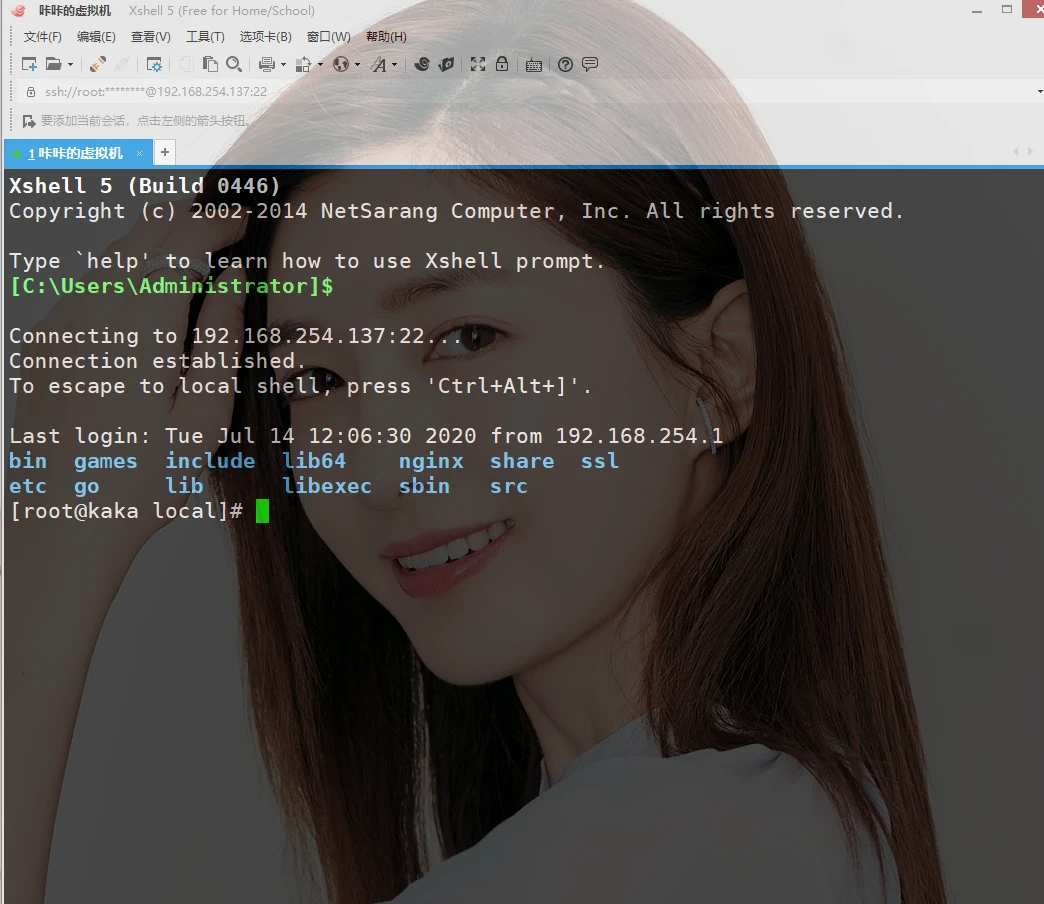Open the 文件(F) menu
Viewport: 1044px width, 904px height.
point(42,37)
